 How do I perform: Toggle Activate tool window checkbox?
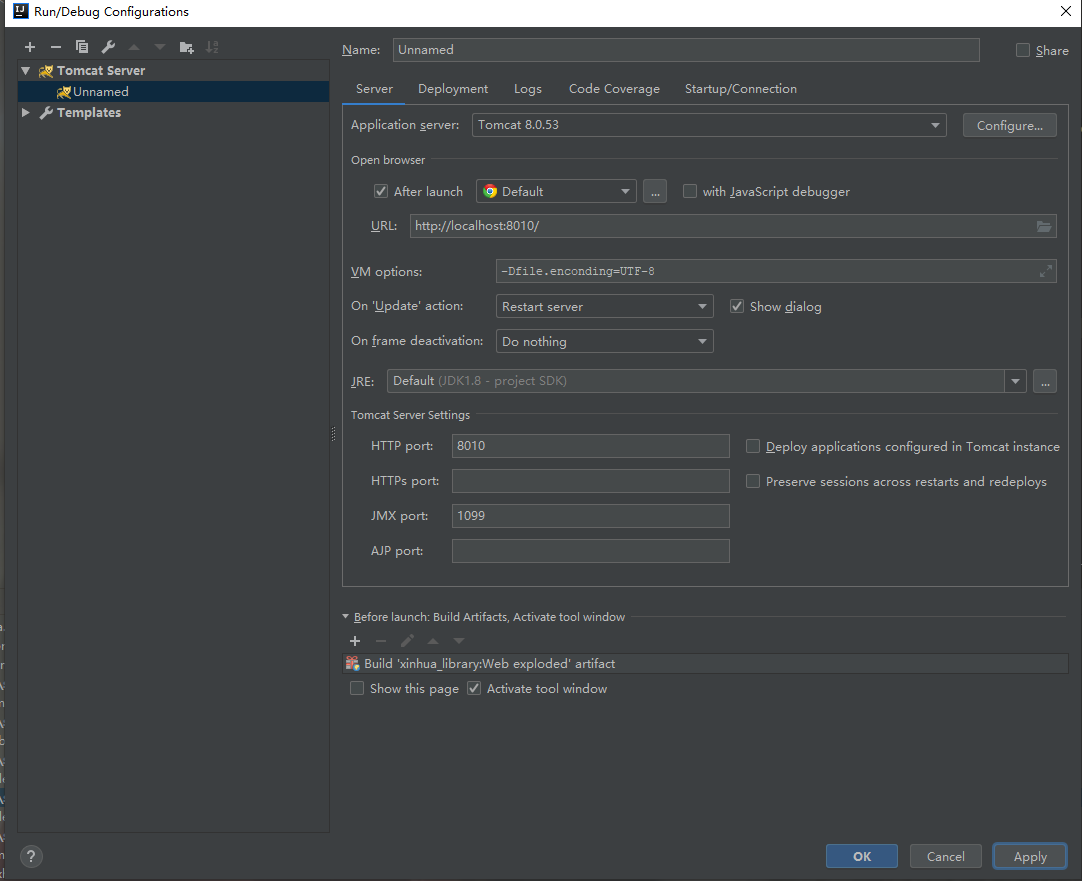pyautogui.click(x=474, y=689)
